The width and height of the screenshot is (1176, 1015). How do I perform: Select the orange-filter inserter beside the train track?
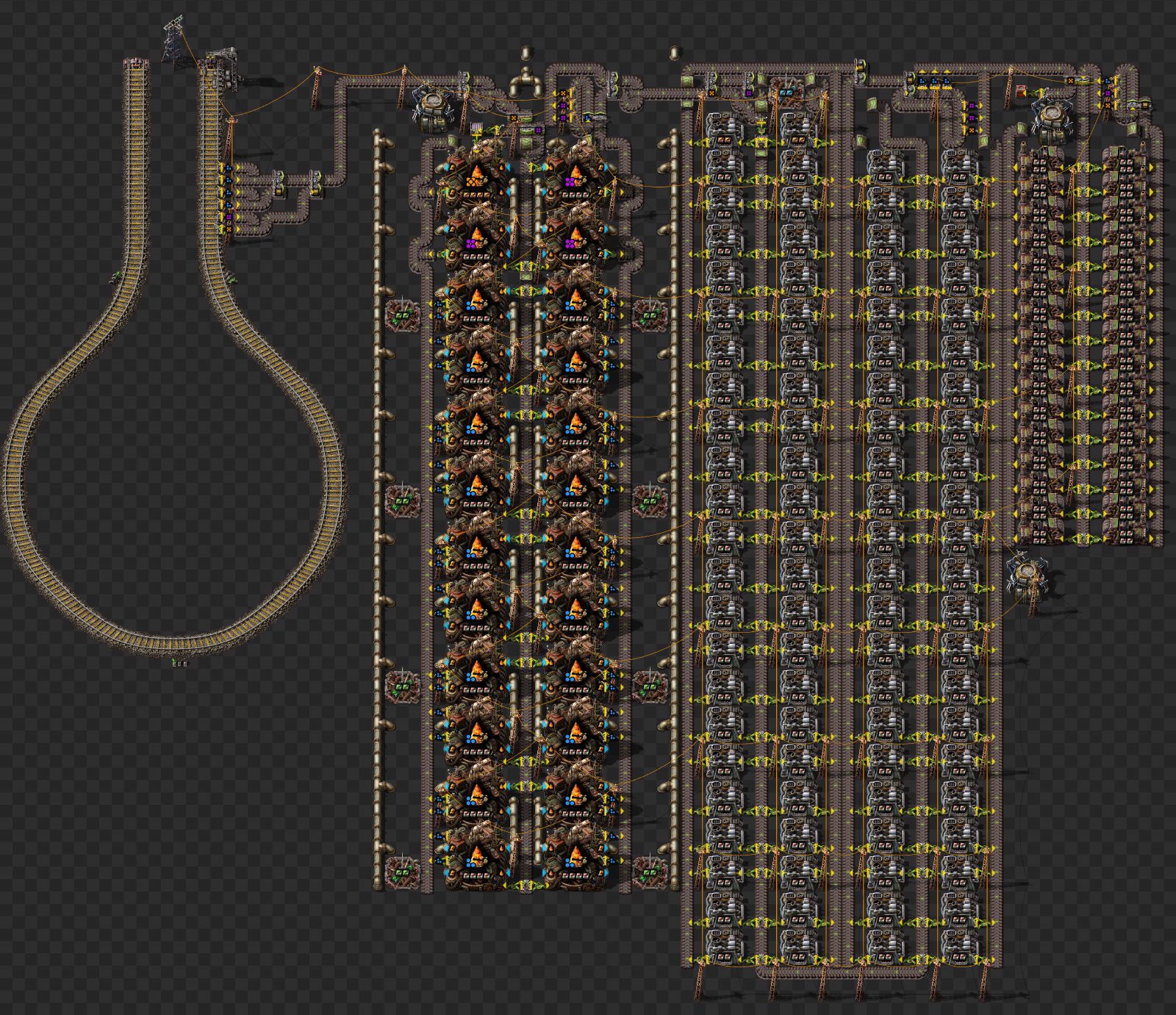pos(227,230)
